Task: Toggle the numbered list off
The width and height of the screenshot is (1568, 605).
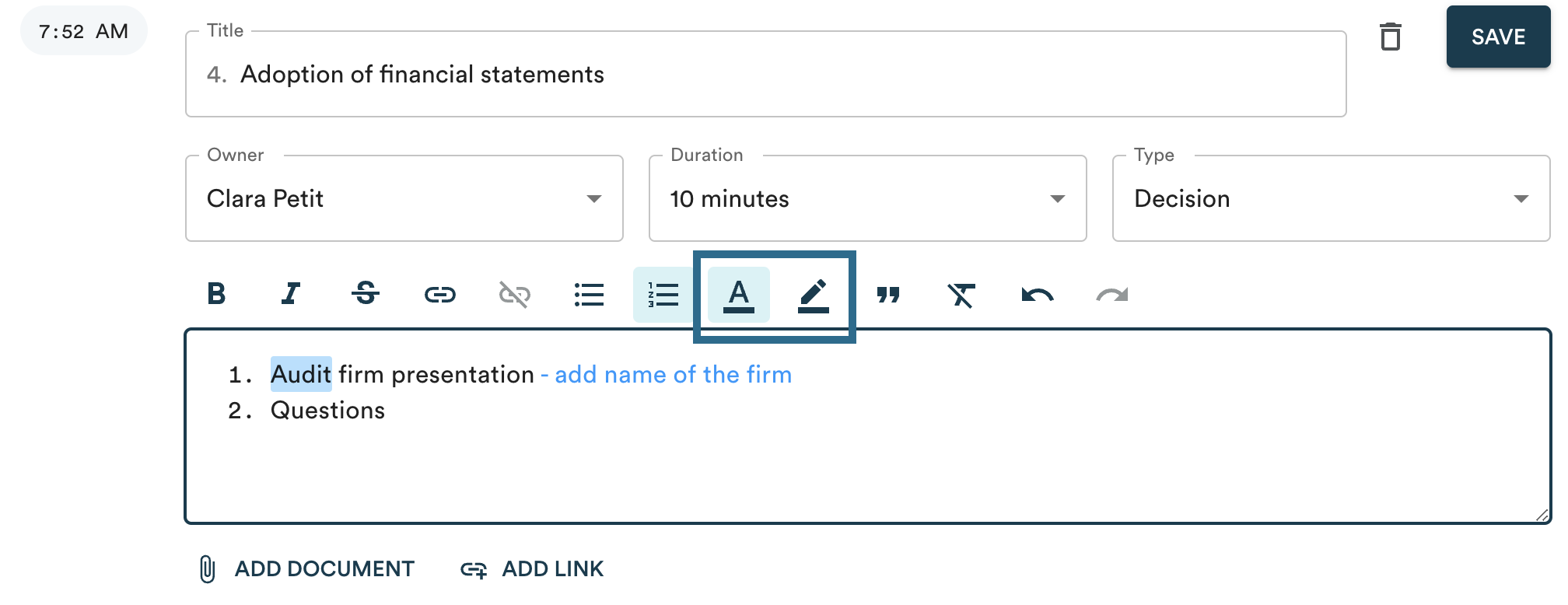Action: [x=663, y=294]
